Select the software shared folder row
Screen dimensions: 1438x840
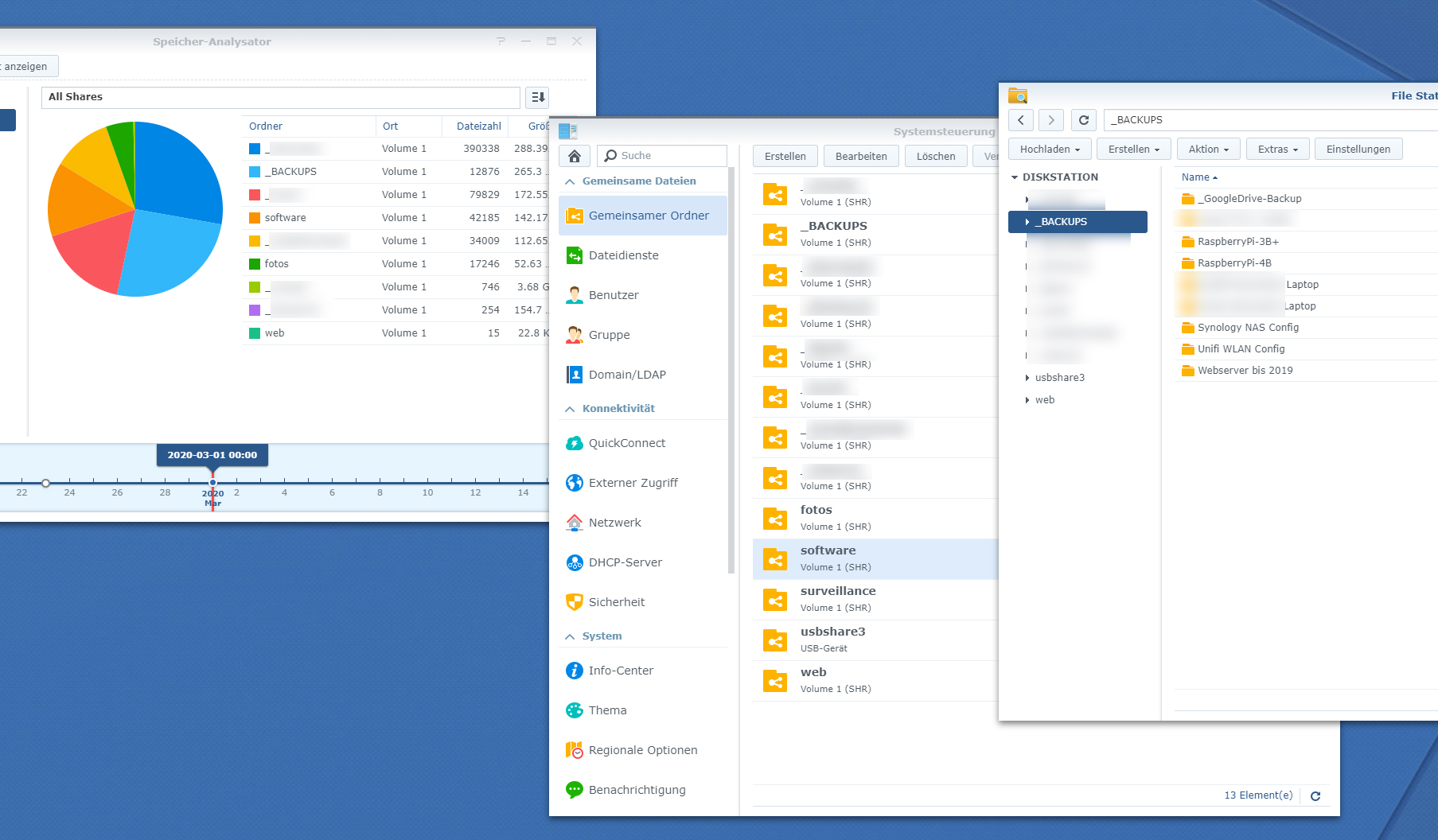pyautogui.click(x=875, y=559)
